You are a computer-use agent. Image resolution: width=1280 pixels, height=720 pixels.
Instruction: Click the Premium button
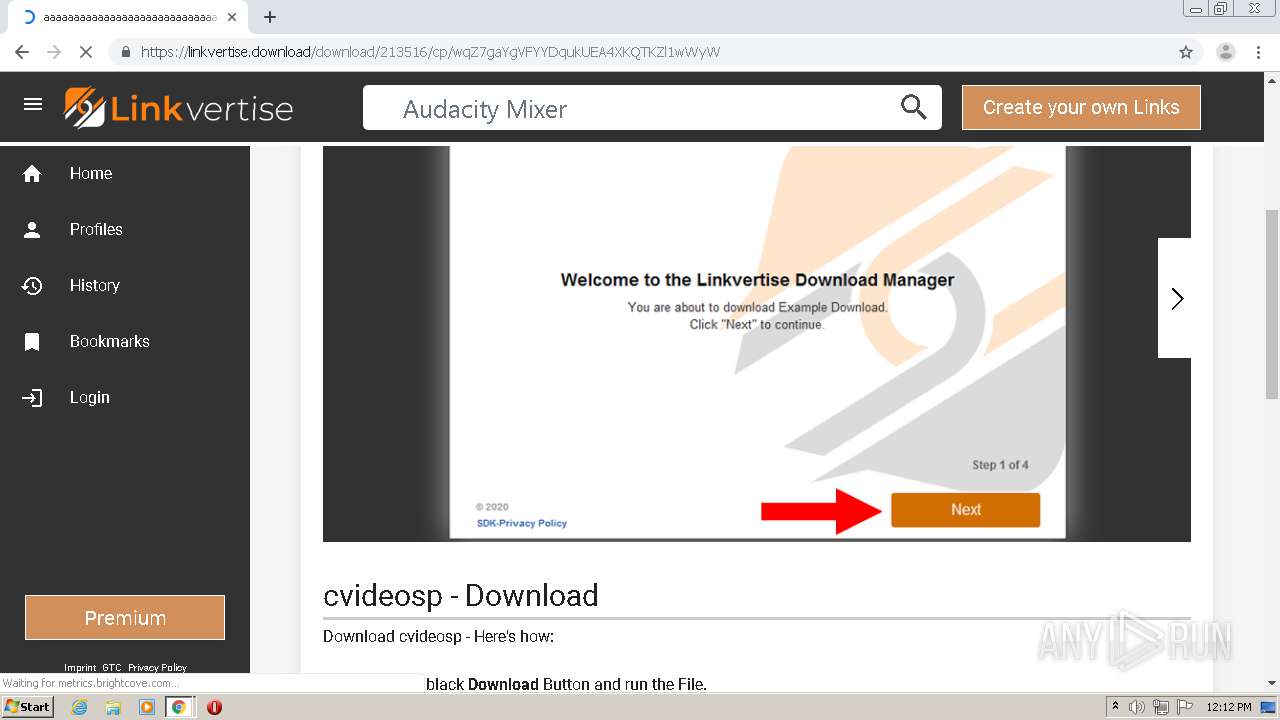coord(125,618)
